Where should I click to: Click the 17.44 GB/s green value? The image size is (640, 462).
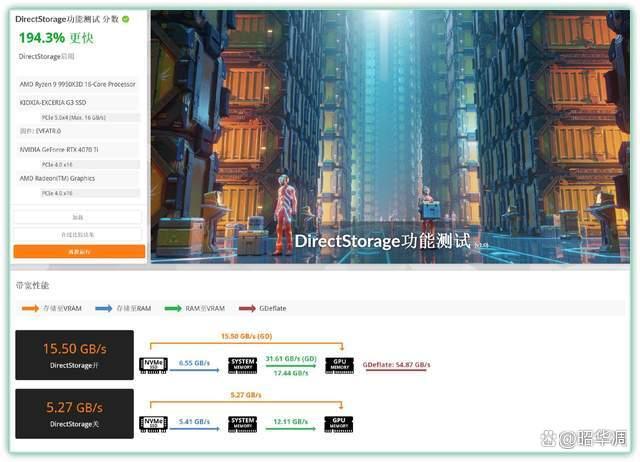coord(291,373)
